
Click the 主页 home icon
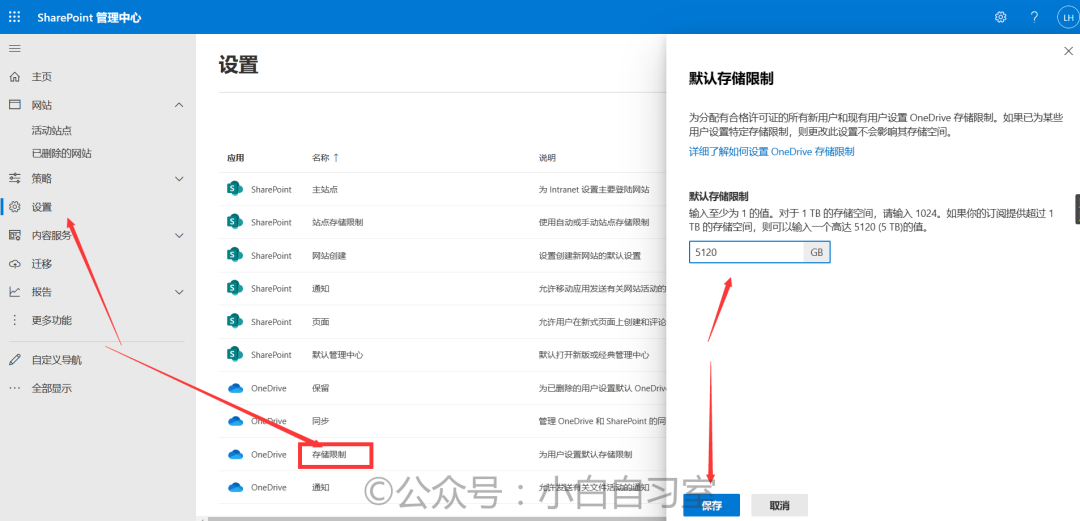coord(14,76)
